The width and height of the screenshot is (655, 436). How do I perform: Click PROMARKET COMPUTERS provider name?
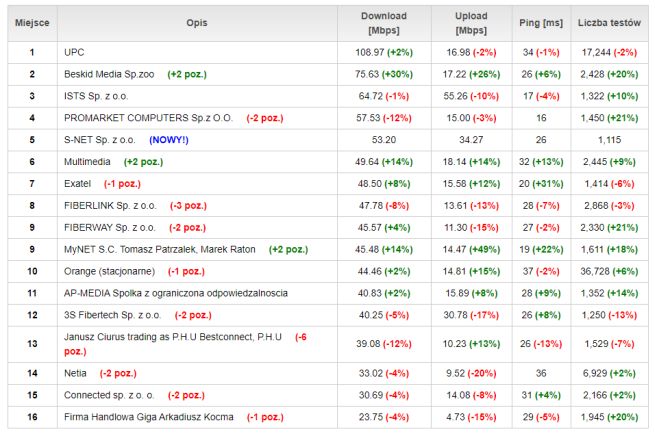(x=148, y=117)
